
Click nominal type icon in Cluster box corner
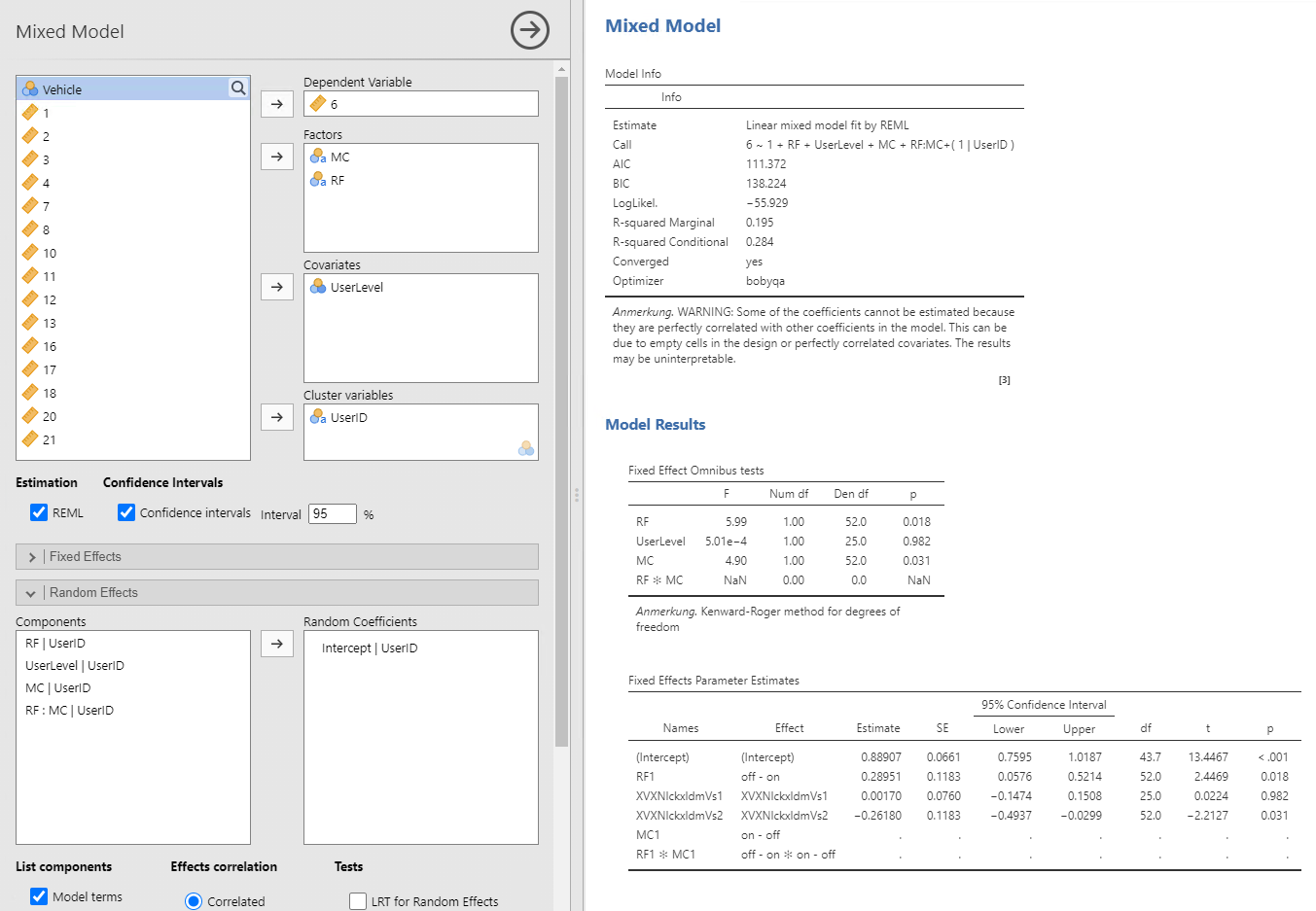coord(526,448)
